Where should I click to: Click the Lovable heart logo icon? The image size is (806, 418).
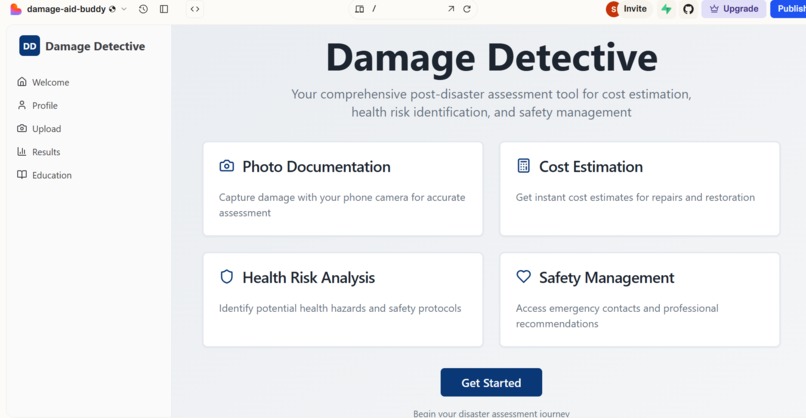16,9
